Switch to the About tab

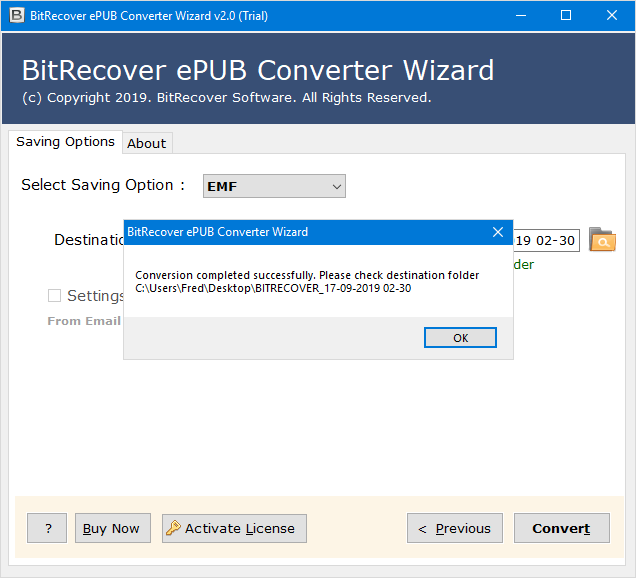147,143
